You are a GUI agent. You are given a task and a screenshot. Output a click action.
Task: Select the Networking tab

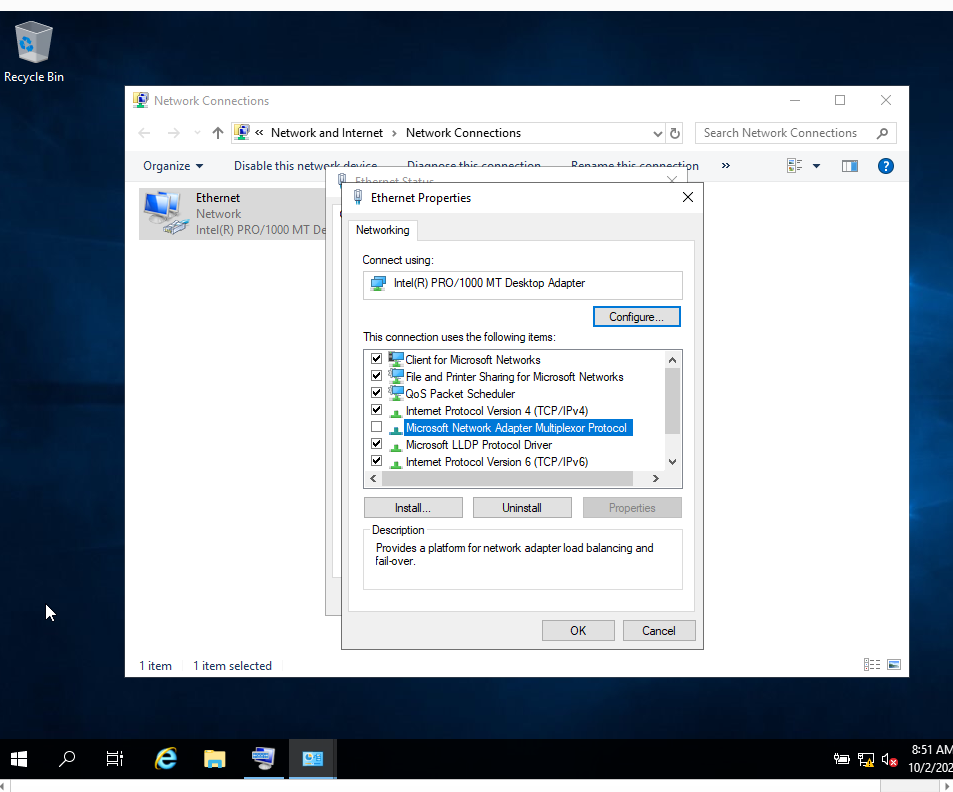(x=383, y=230)
